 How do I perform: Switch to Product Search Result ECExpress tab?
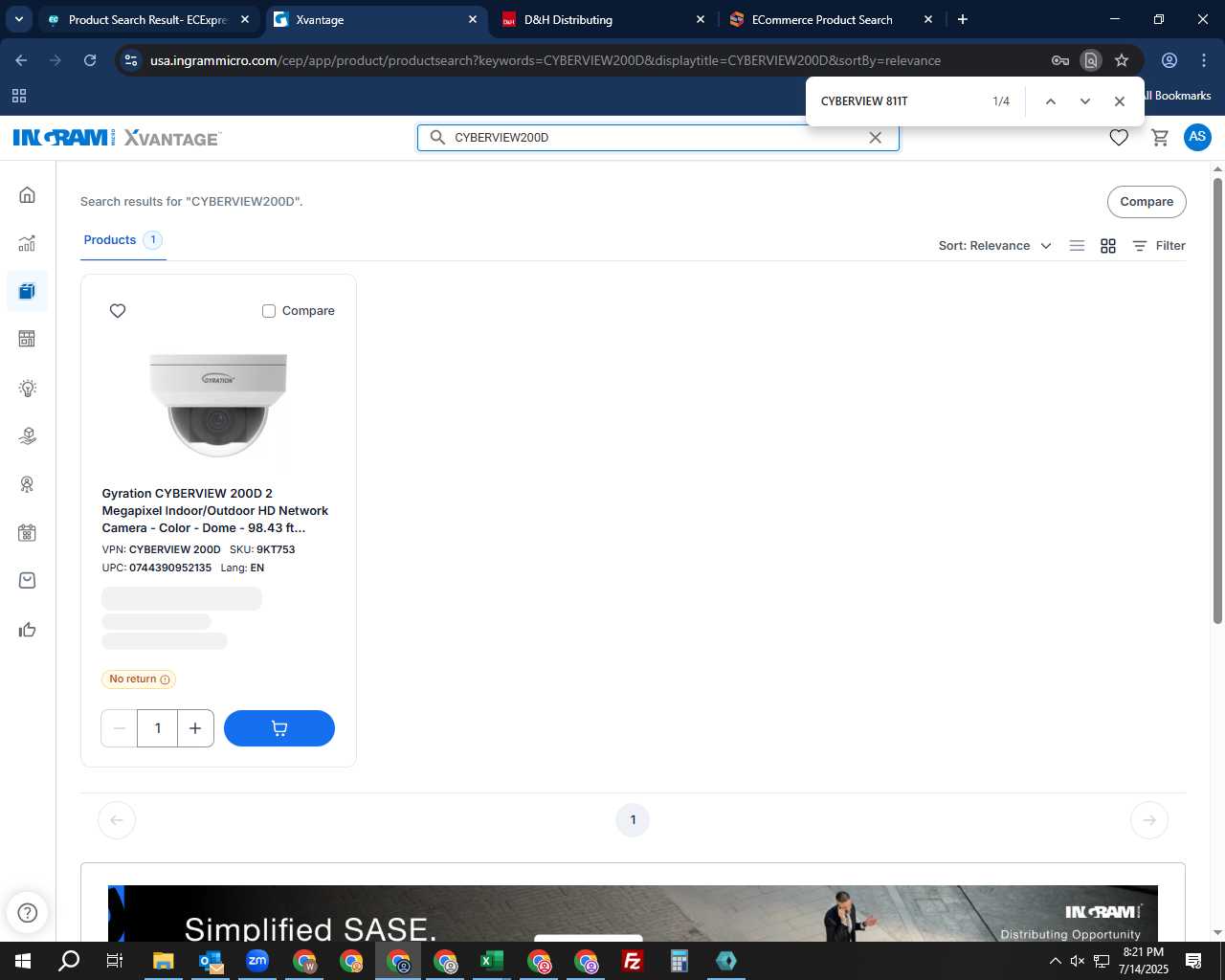(148, 19)
